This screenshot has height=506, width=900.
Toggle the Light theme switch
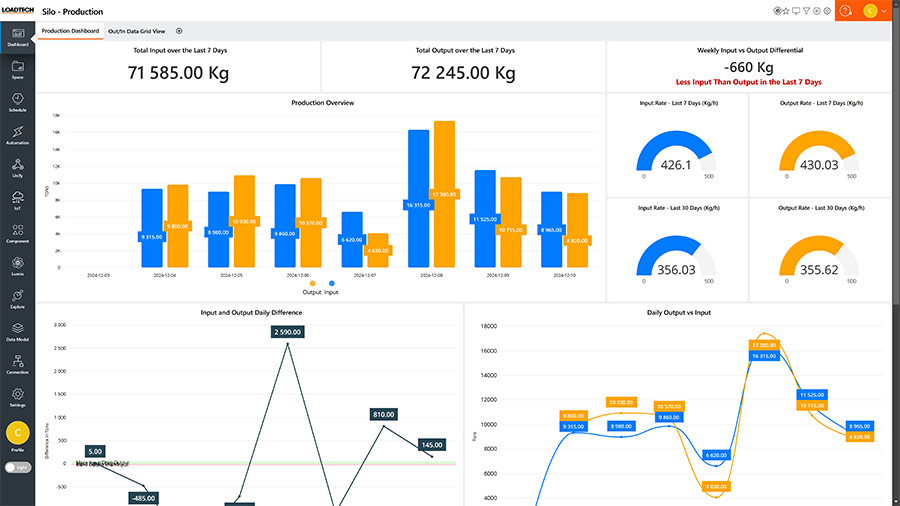[17, 466]
